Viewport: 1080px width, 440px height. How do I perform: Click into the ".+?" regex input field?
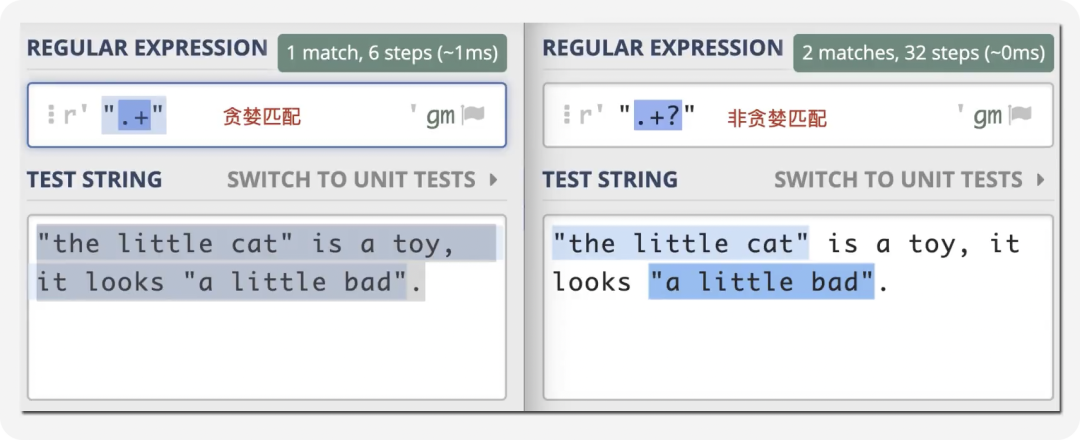(x=880, y=116)
